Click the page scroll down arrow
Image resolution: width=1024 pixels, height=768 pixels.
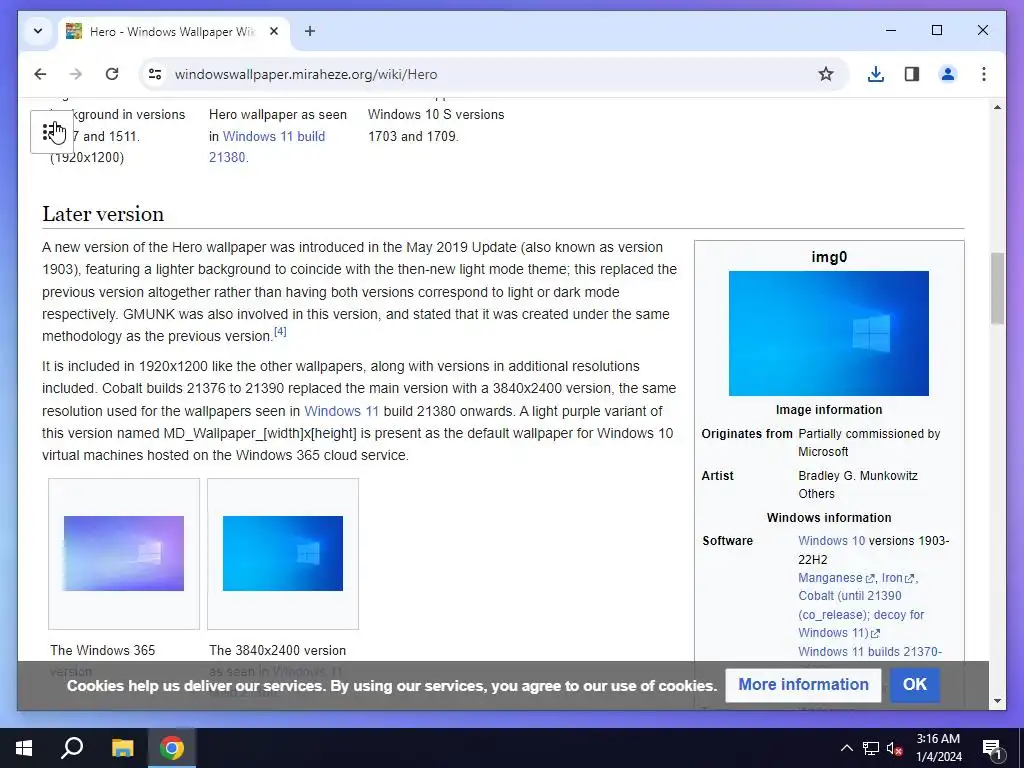pos(997,701)
